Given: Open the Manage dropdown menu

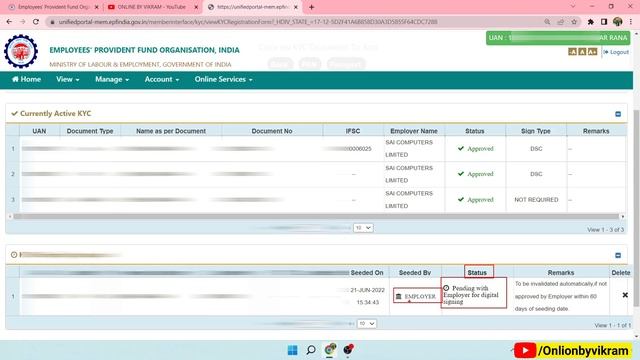Looking at the screenshot, I should click(112, 79).
